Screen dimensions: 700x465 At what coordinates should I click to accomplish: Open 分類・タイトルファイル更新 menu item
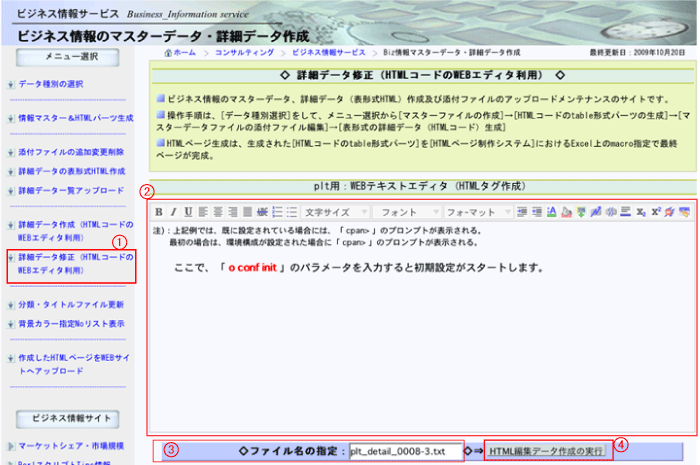[x=71, y=305]
